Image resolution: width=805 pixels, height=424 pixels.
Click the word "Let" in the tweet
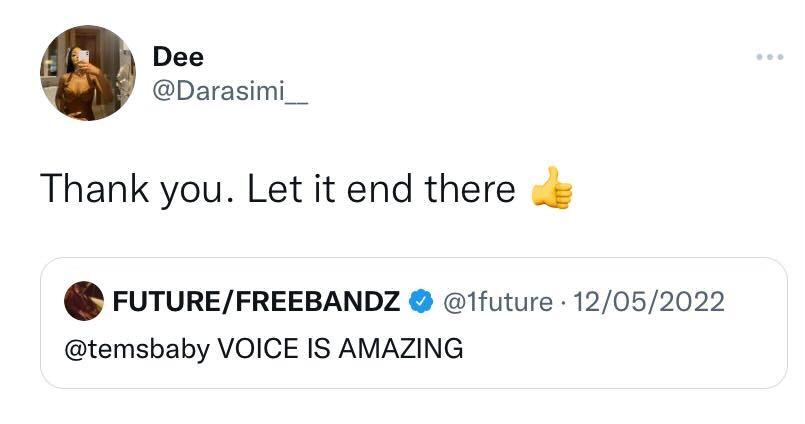click(x=269, y=188)
